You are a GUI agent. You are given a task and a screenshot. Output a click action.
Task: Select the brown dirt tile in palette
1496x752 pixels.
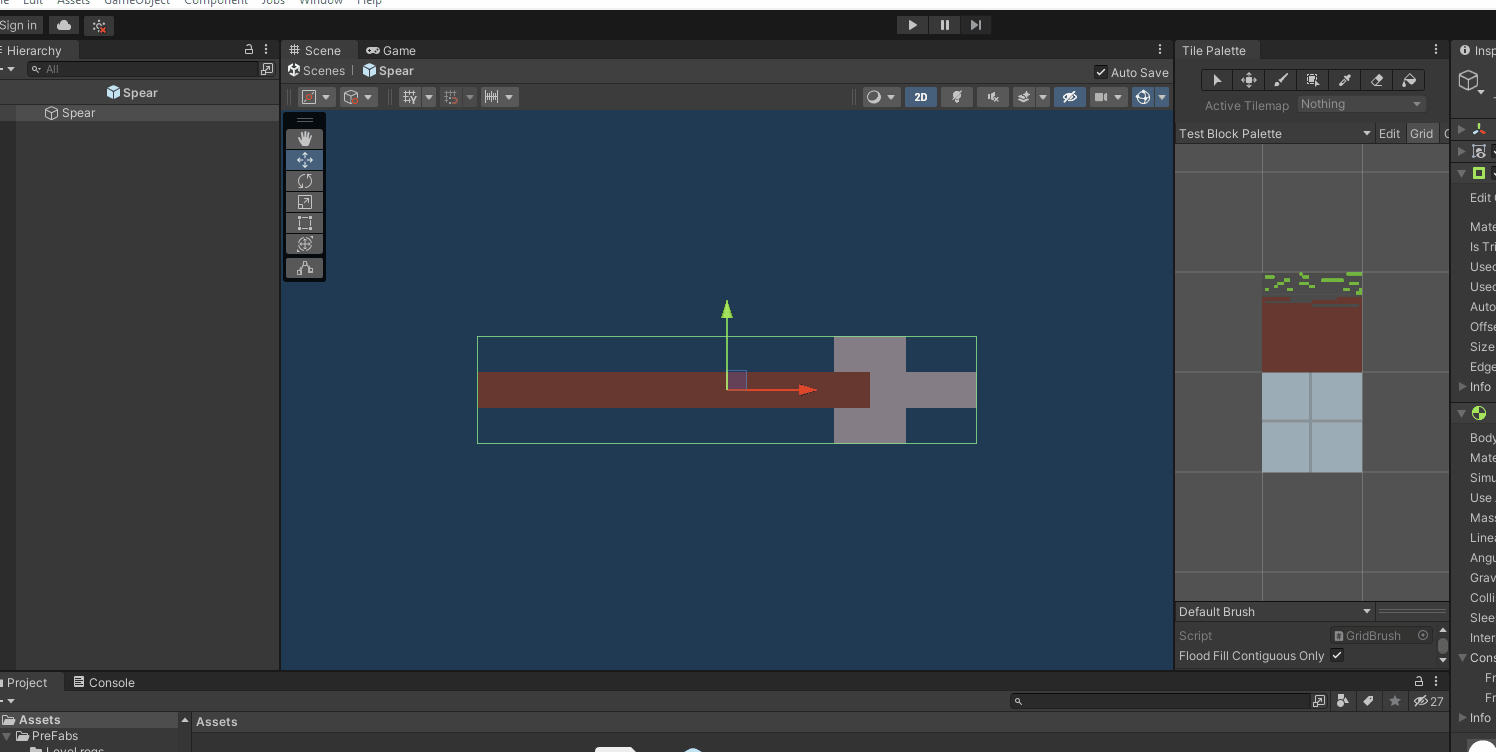tap(1311, 335)
